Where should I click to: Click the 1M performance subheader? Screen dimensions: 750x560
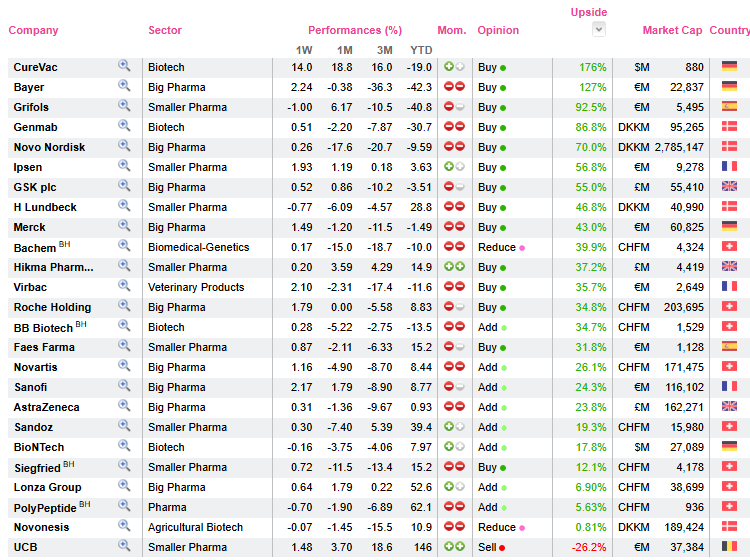(x=344, y=50)
